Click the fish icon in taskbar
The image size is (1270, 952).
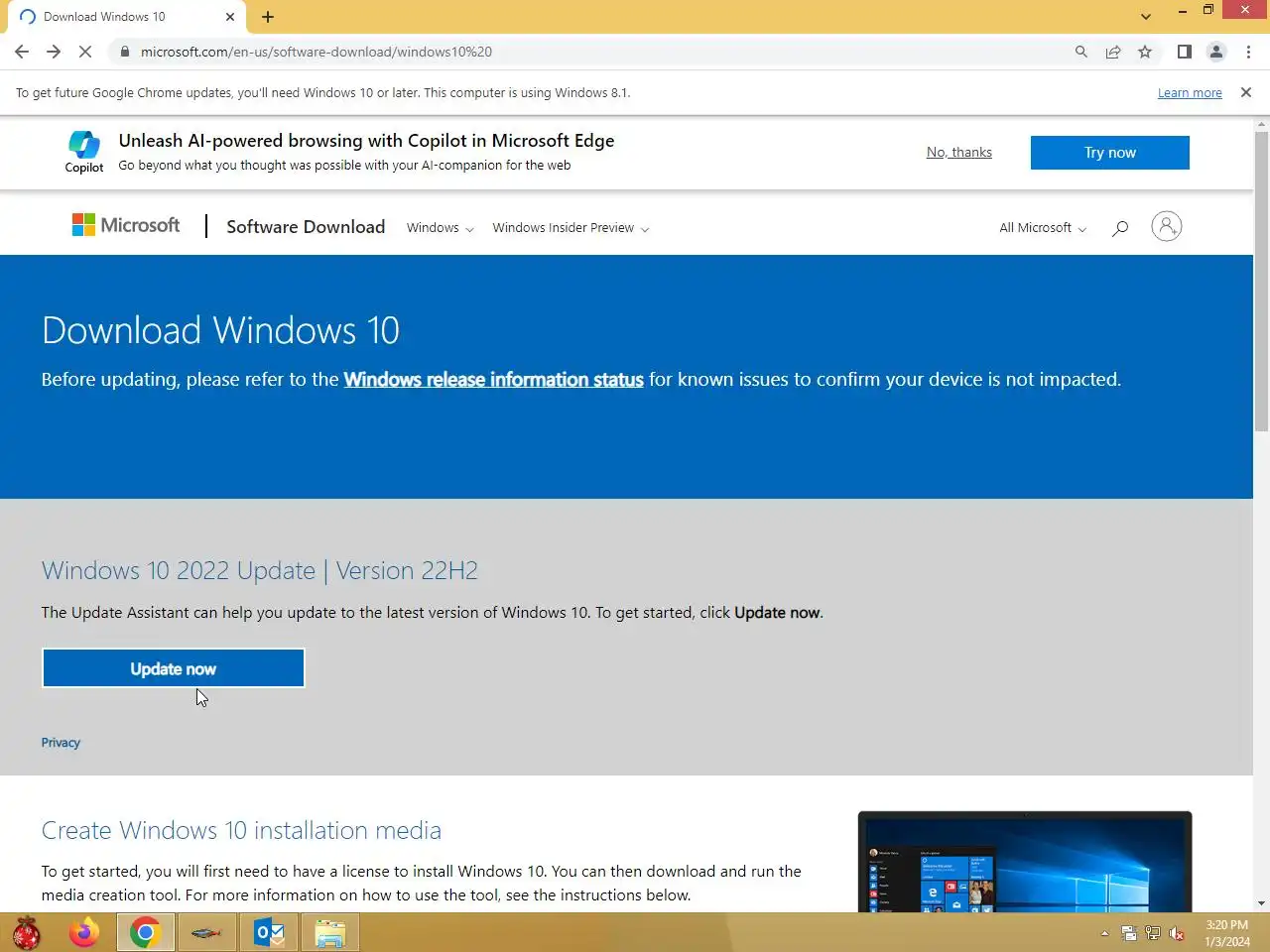pos(206,933)
